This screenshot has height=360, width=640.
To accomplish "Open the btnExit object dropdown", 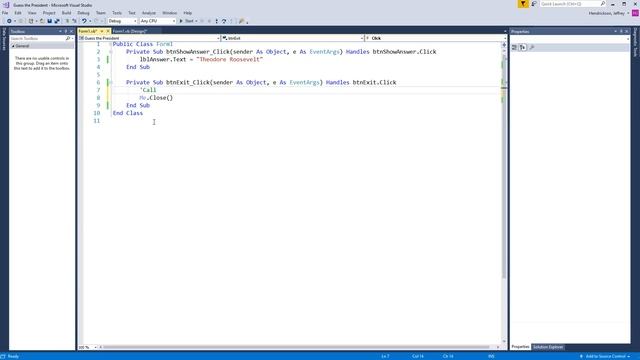I will tap(293, 38).
